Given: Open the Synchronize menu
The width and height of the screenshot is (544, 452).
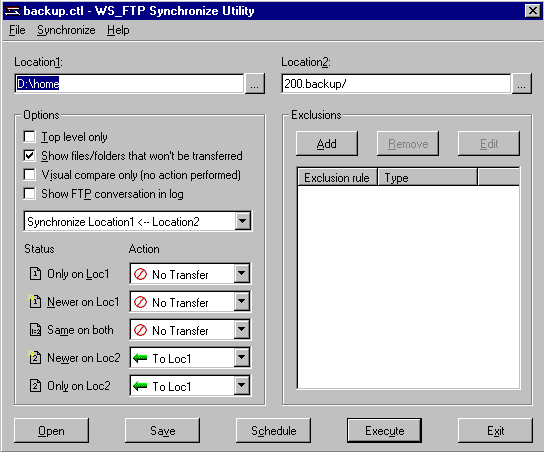Looking at the screenshot, I should (x=66, y=30).
